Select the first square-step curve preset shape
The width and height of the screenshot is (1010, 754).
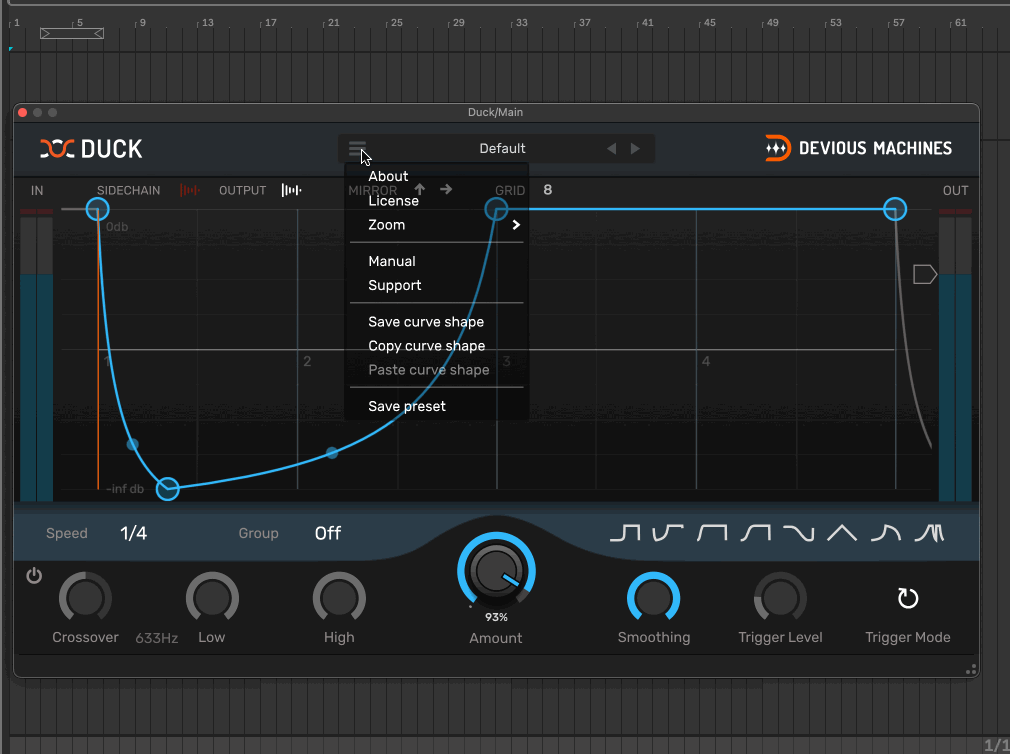[625, 533]
